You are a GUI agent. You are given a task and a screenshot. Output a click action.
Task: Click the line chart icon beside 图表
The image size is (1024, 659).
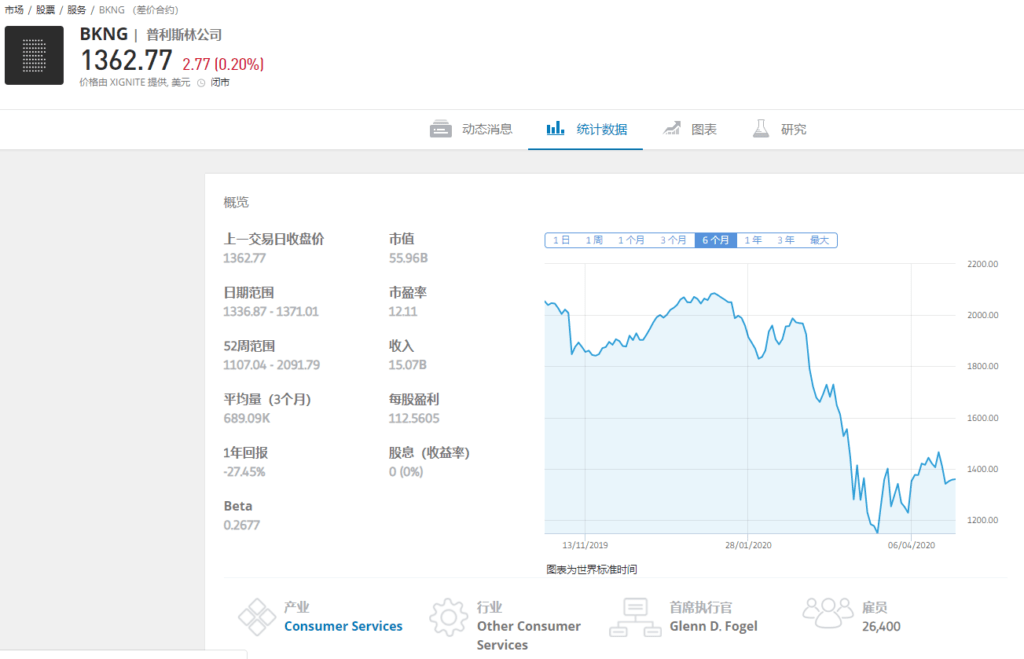tap(672, 128)
